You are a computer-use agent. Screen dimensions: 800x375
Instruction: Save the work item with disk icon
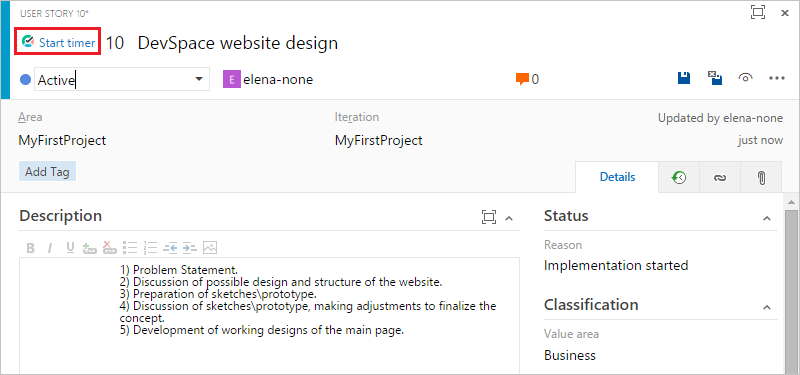click(x=684, y=78)
